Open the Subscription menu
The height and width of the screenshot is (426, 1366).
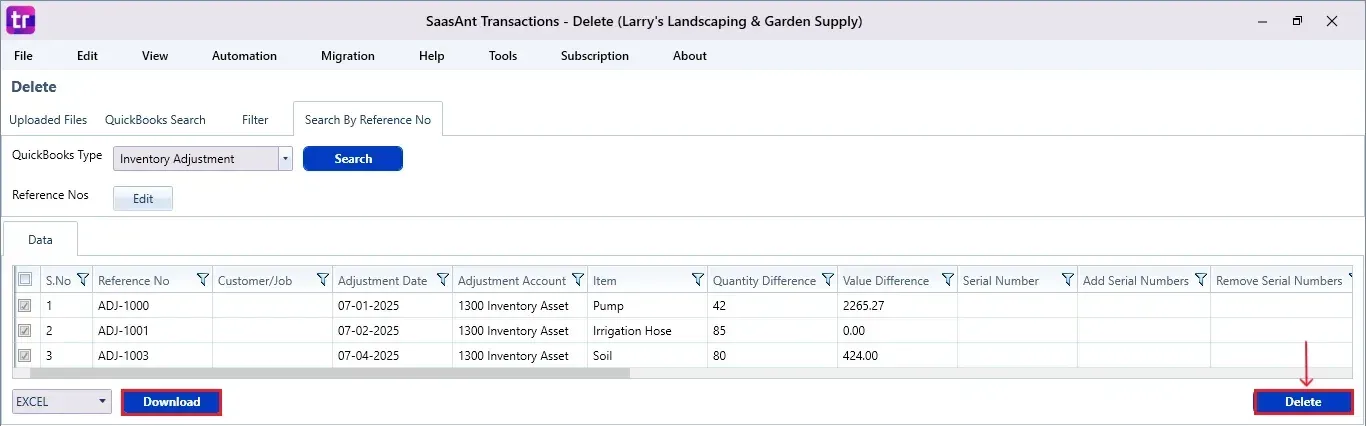595,56
